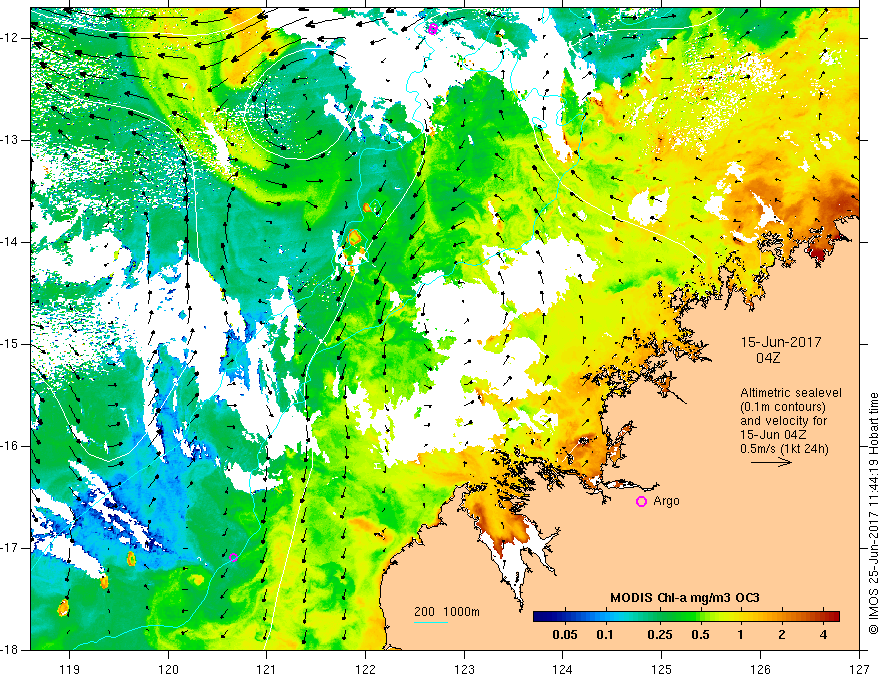
Task: Click the '-13' latitude axis label
Action: coord(11,140)
